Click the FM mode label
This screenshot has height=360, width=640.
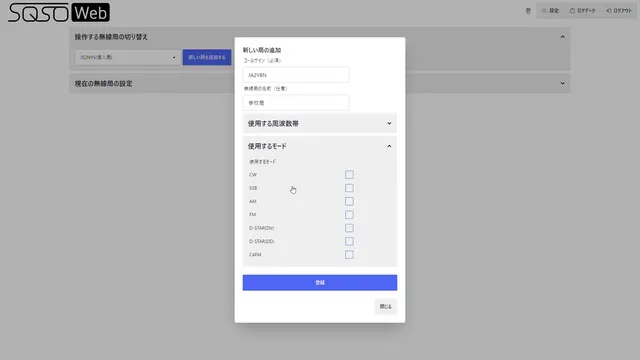pos(252,215)
